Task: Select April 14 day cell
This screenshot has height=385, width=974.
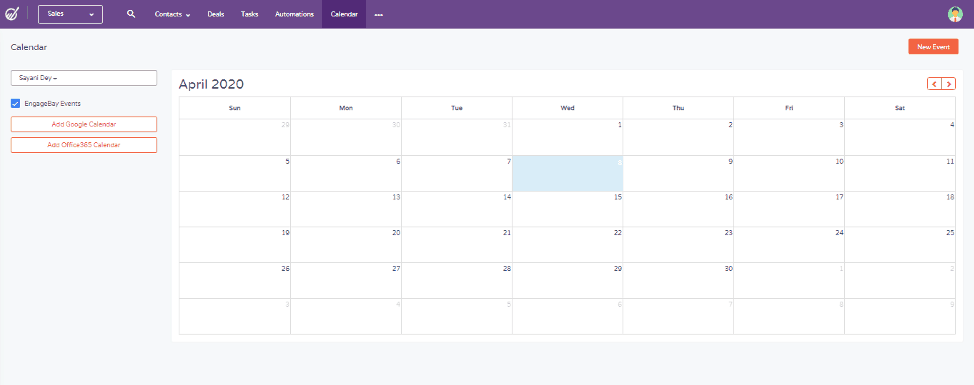Action: pos(457,209)
